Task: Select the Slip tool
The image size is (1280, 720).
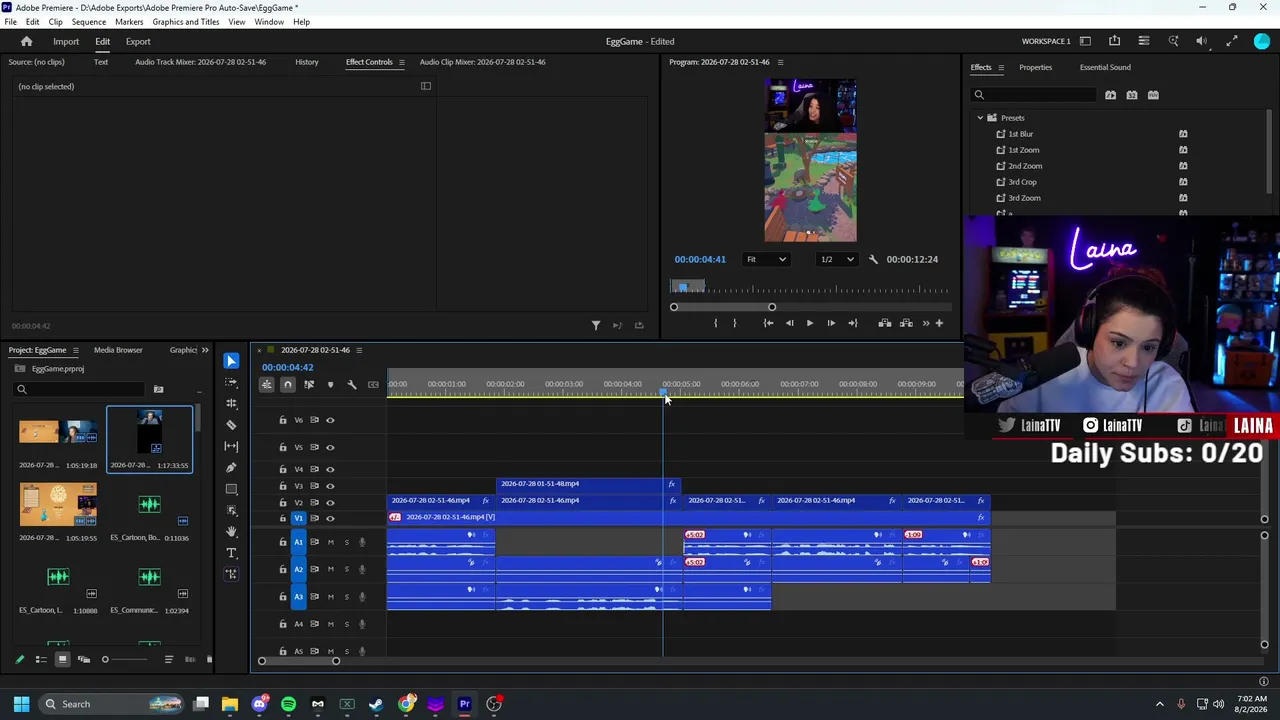Action: 231,446
